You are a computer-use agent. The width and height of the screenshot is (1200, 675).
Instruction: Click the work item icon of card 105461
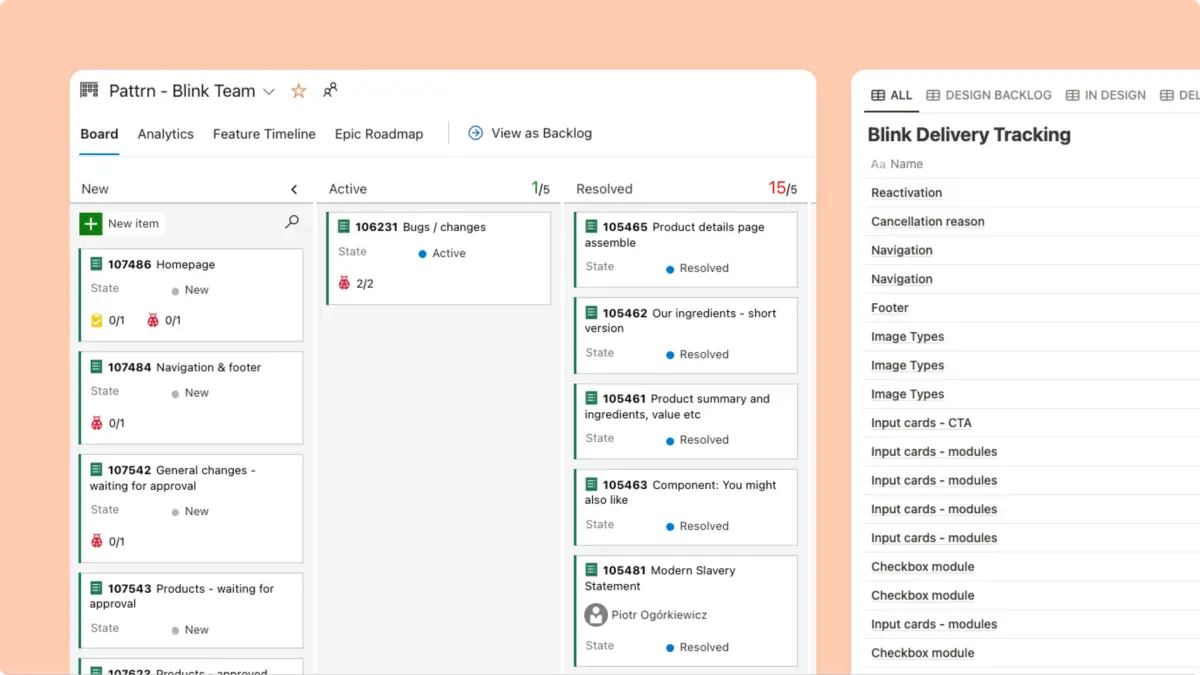(x=591, y=399)
